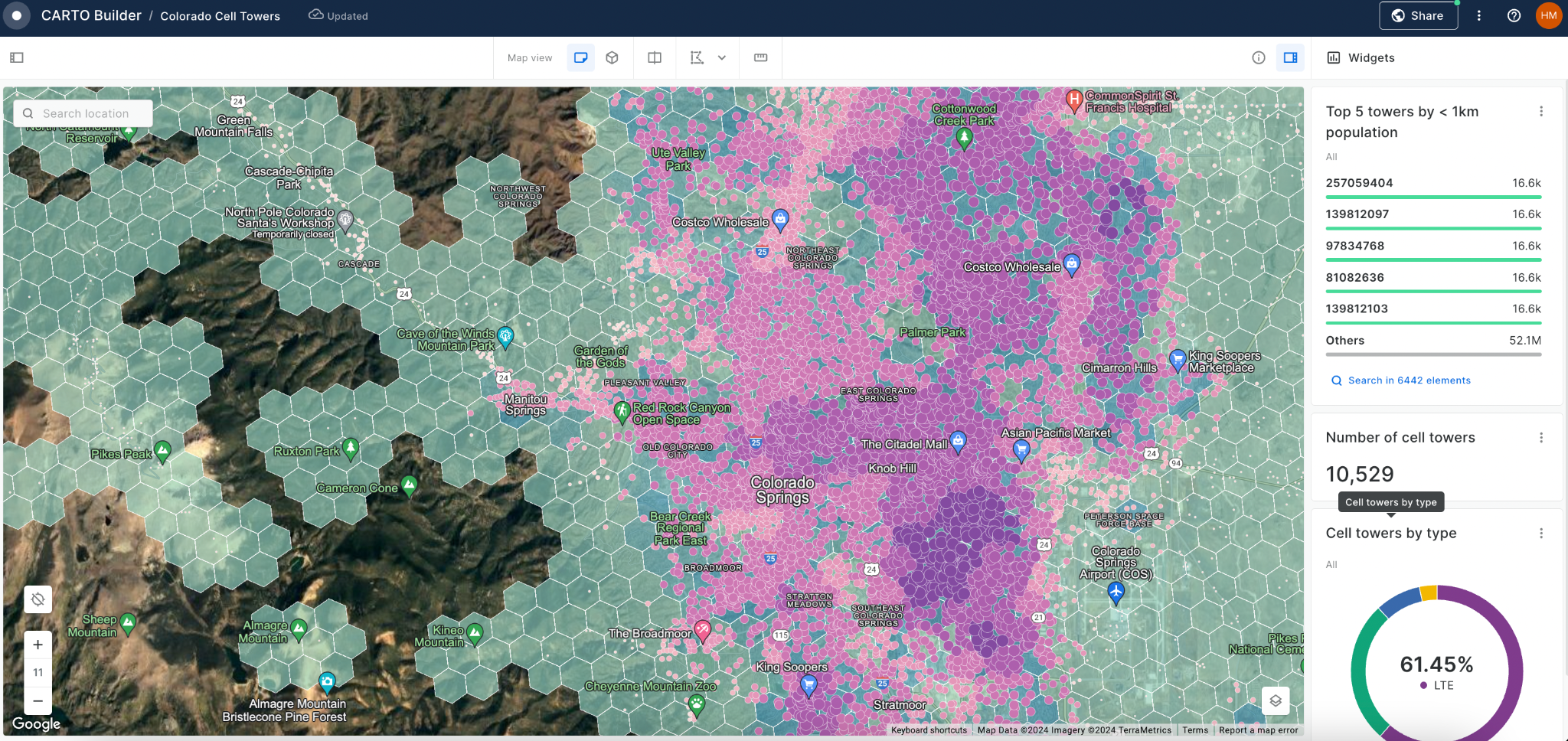Open the split map view tool

(655, 57)
